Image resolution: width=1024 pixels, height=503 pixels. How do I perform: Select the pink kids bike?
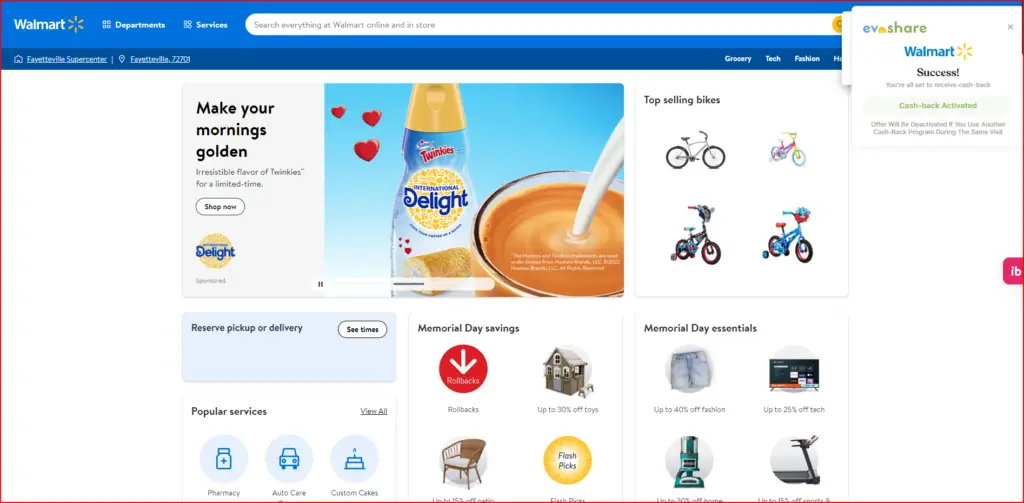(x=788, y=149)
